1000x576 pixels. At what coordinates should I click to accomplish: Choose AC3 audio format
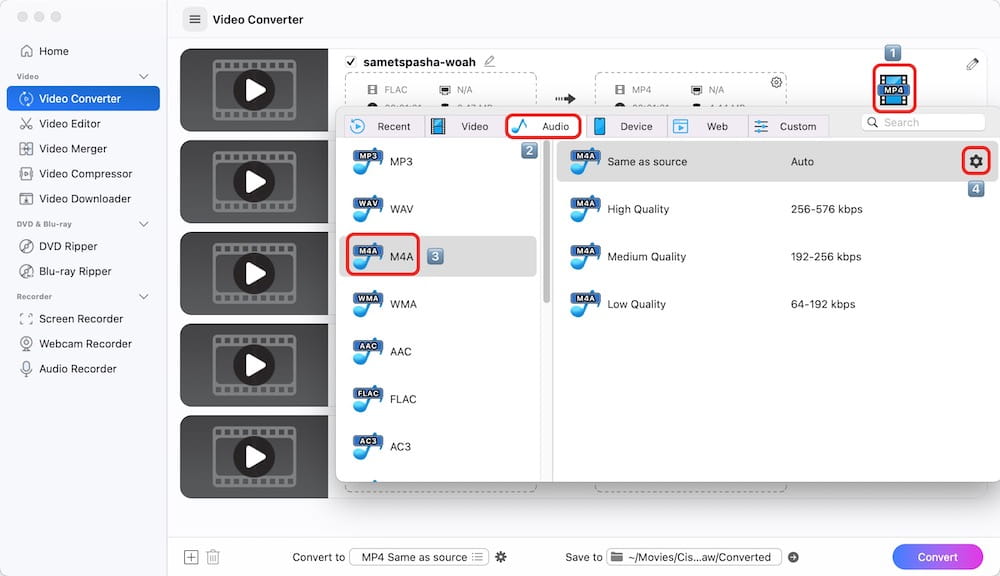click(x=438, y=447)
